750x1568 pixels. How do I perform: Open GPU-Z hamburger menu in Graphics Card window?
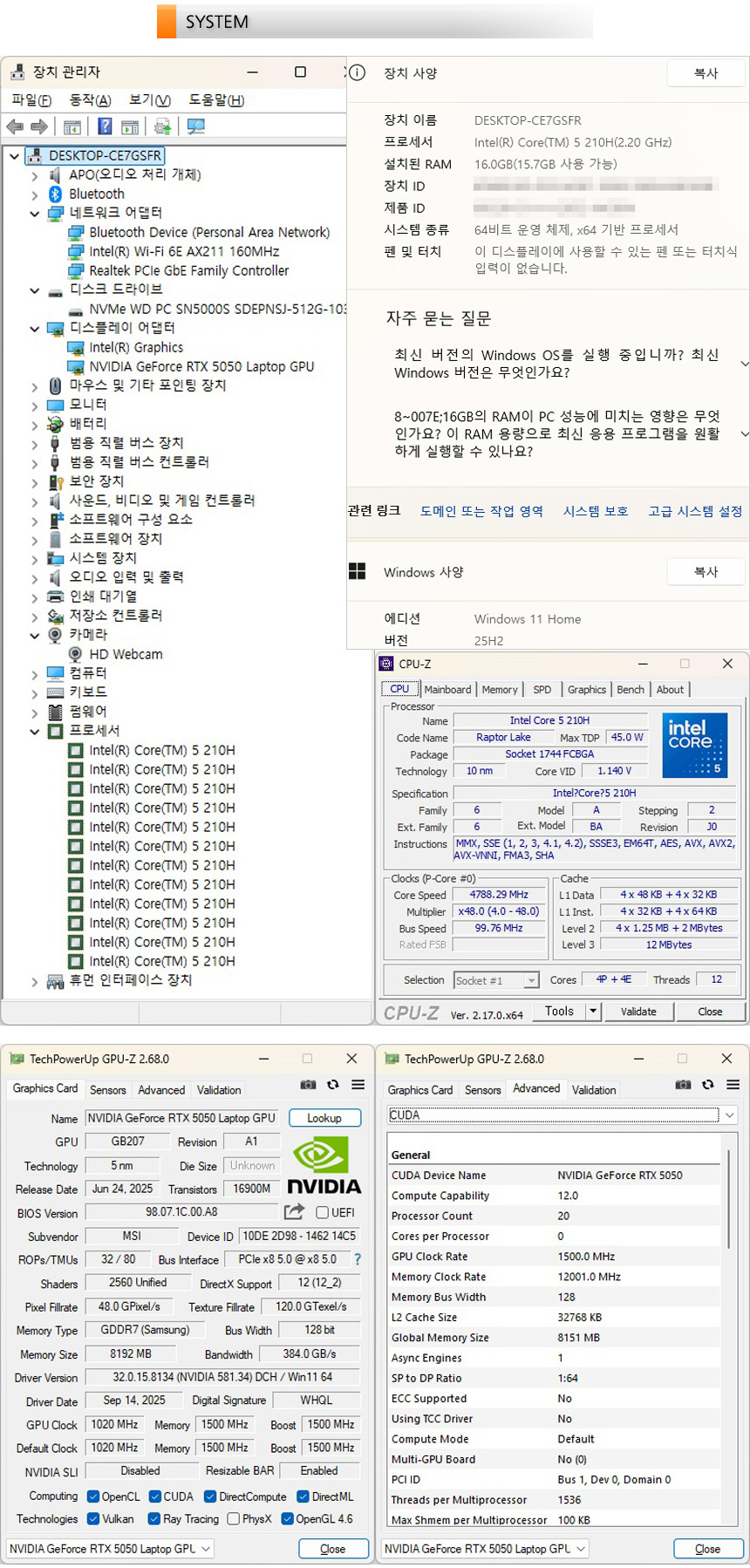click(x=358, y=1085)
